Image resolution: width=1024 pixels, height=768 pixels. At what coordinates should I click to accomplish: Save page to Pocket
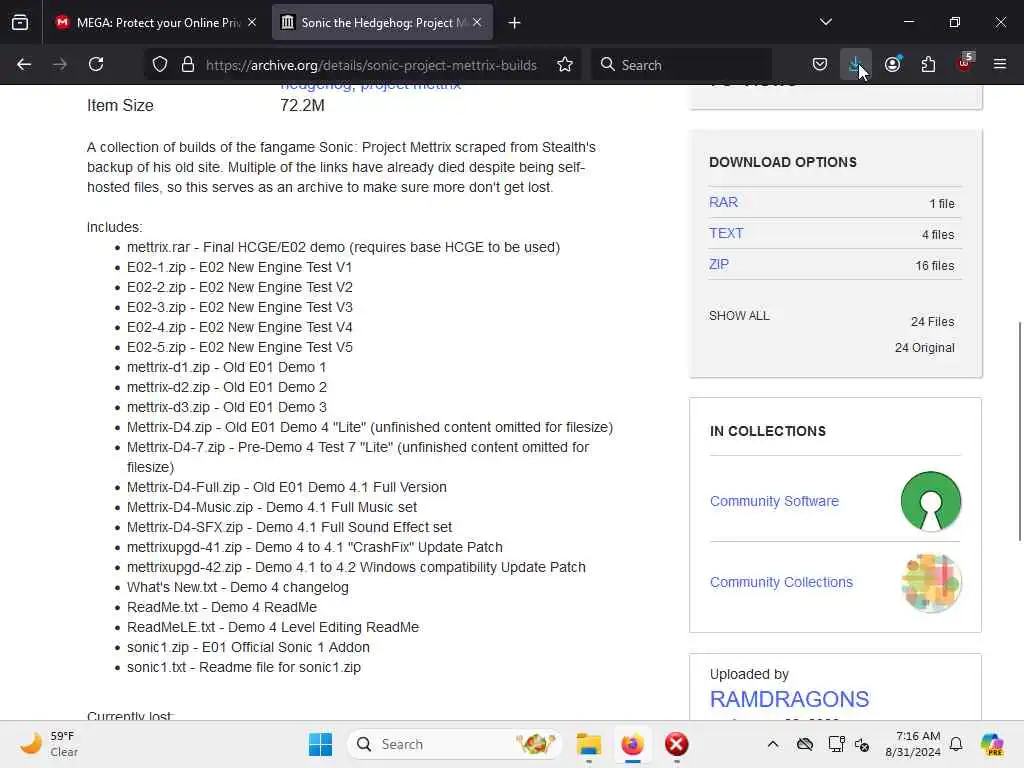[820, 65]
